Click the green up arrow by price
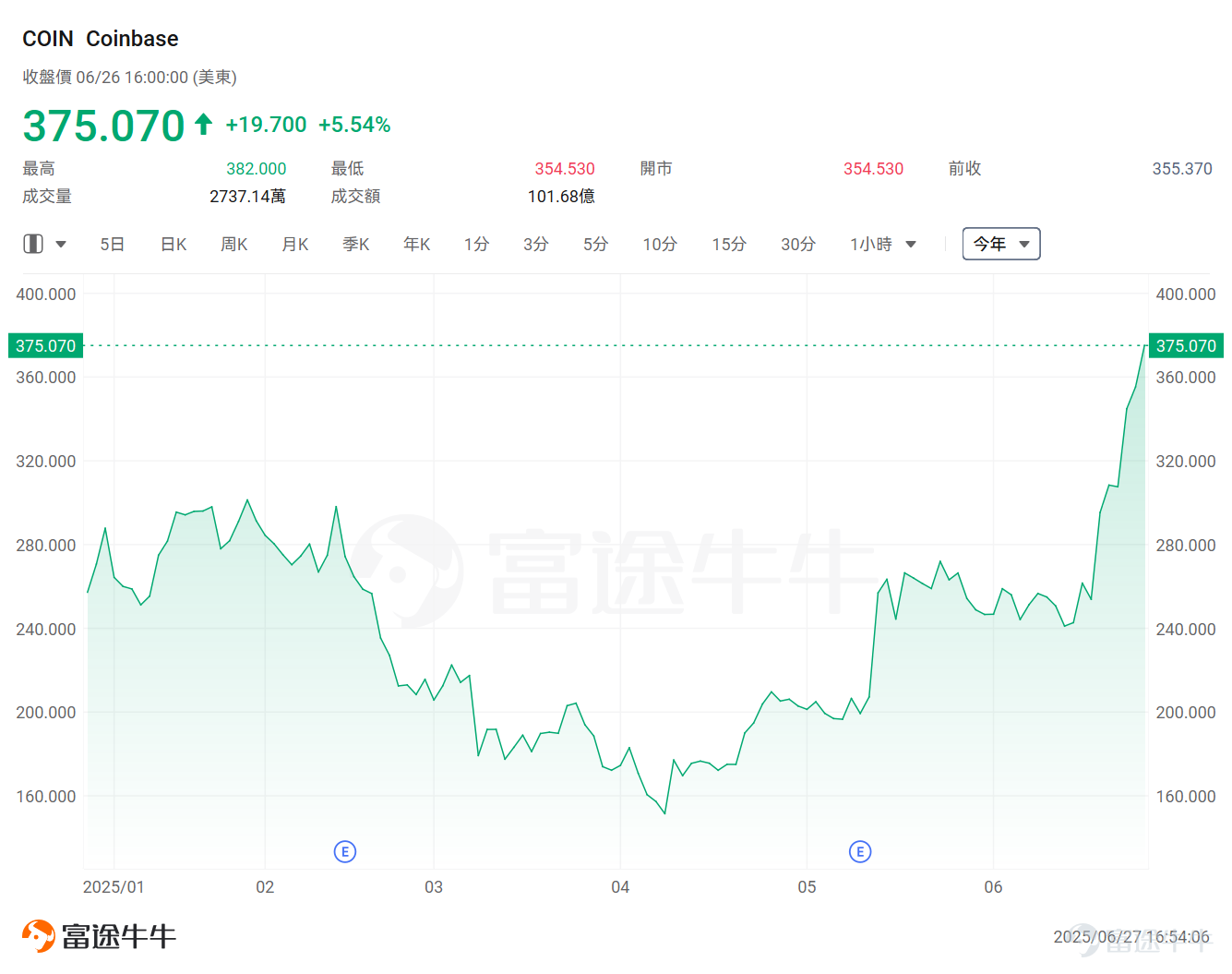The image size is (1232, 974). 204,124
